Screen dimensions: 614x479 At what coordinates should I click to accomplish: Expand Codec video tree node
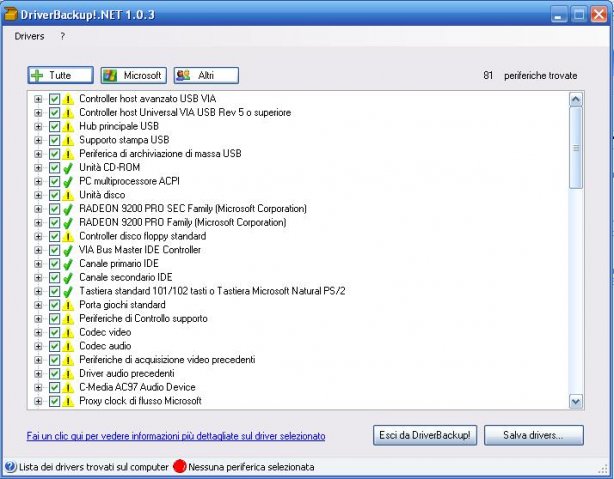point(38,333)
